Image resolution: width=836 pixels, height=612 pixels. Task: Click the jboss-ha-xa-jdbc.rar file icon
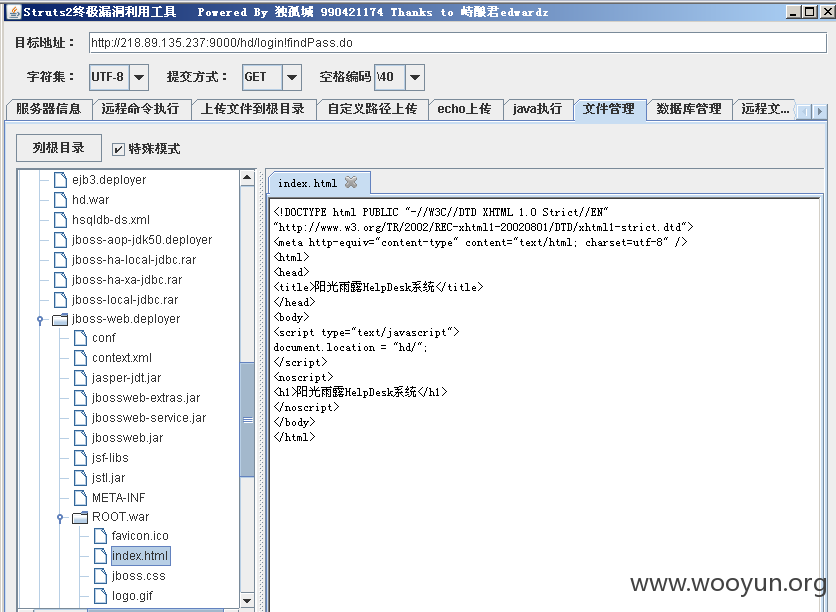60,280
